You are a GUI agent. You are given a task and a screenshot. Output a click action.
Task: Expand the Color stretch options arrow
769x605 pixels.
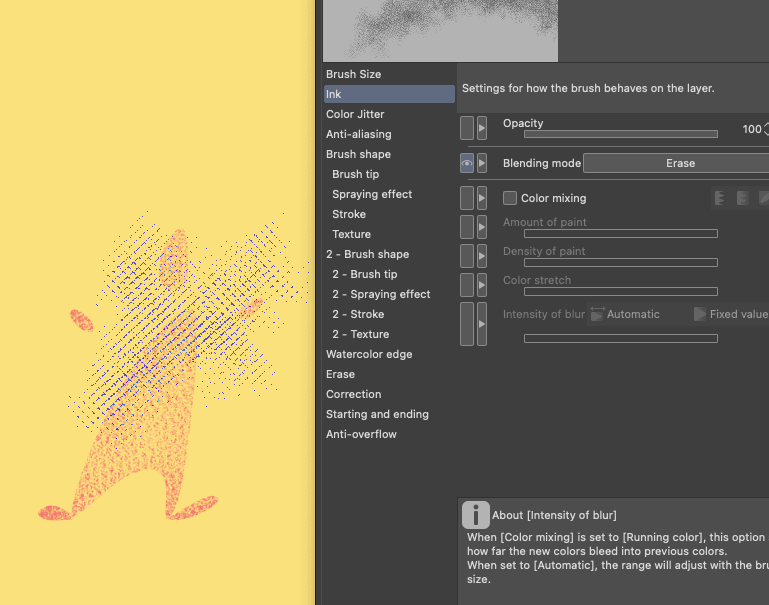click(x=482, y=285)
